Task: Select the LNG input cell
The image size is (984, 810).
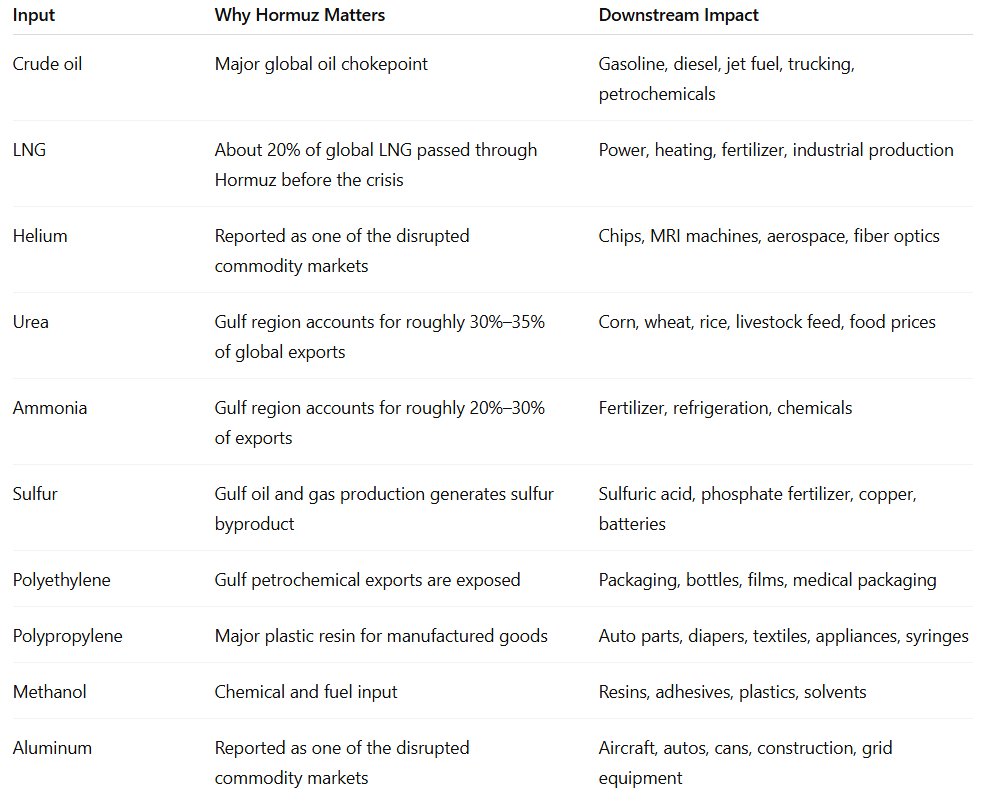Action: (x=29, y=150)
